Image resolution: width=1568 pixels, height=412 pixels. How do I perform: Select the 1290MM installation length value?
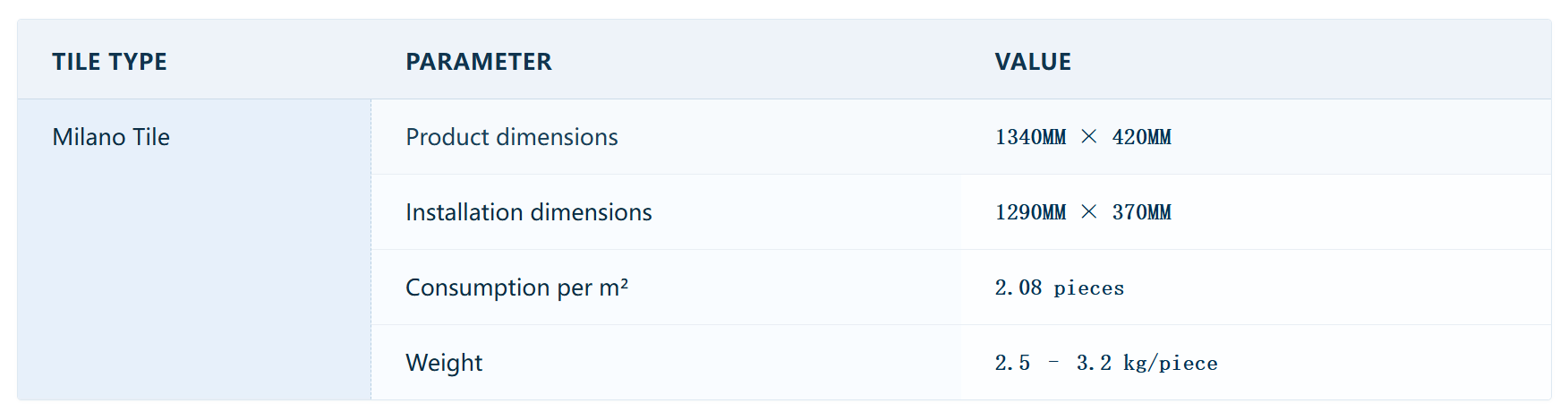coord(1030,212)
